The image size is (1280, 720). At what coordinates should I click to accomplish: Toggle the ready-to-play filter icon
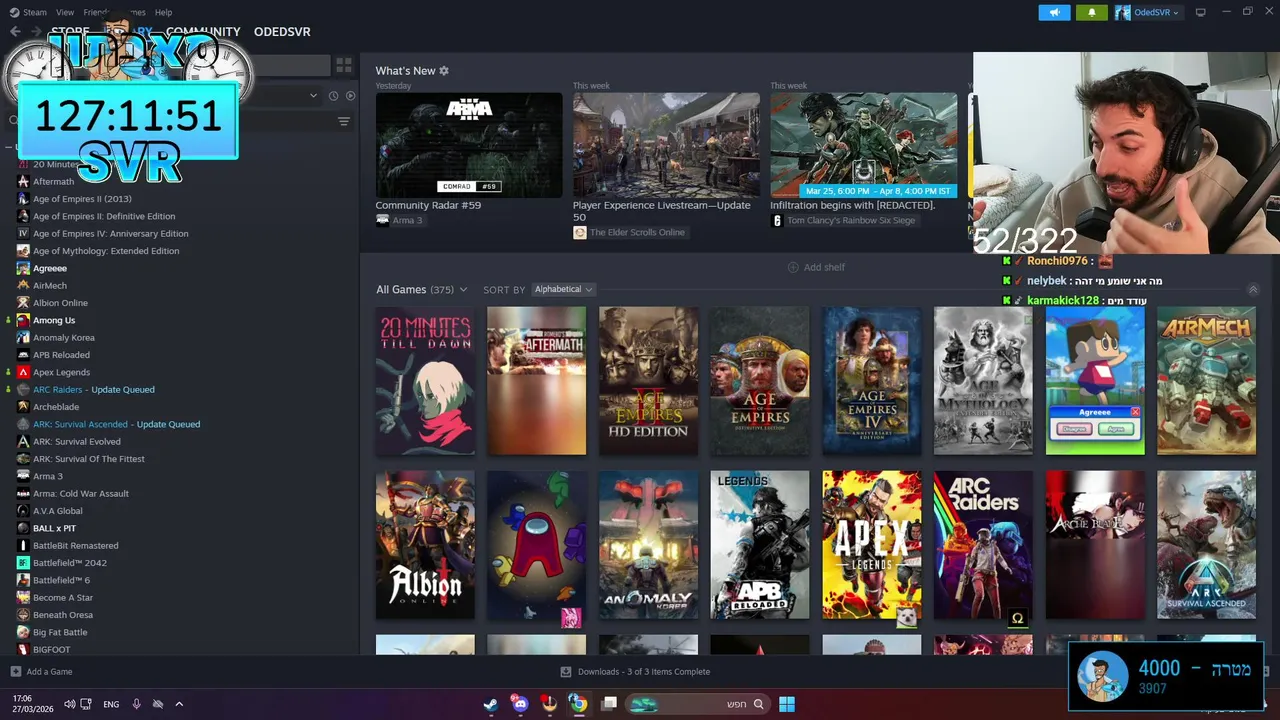pos(350,96)
